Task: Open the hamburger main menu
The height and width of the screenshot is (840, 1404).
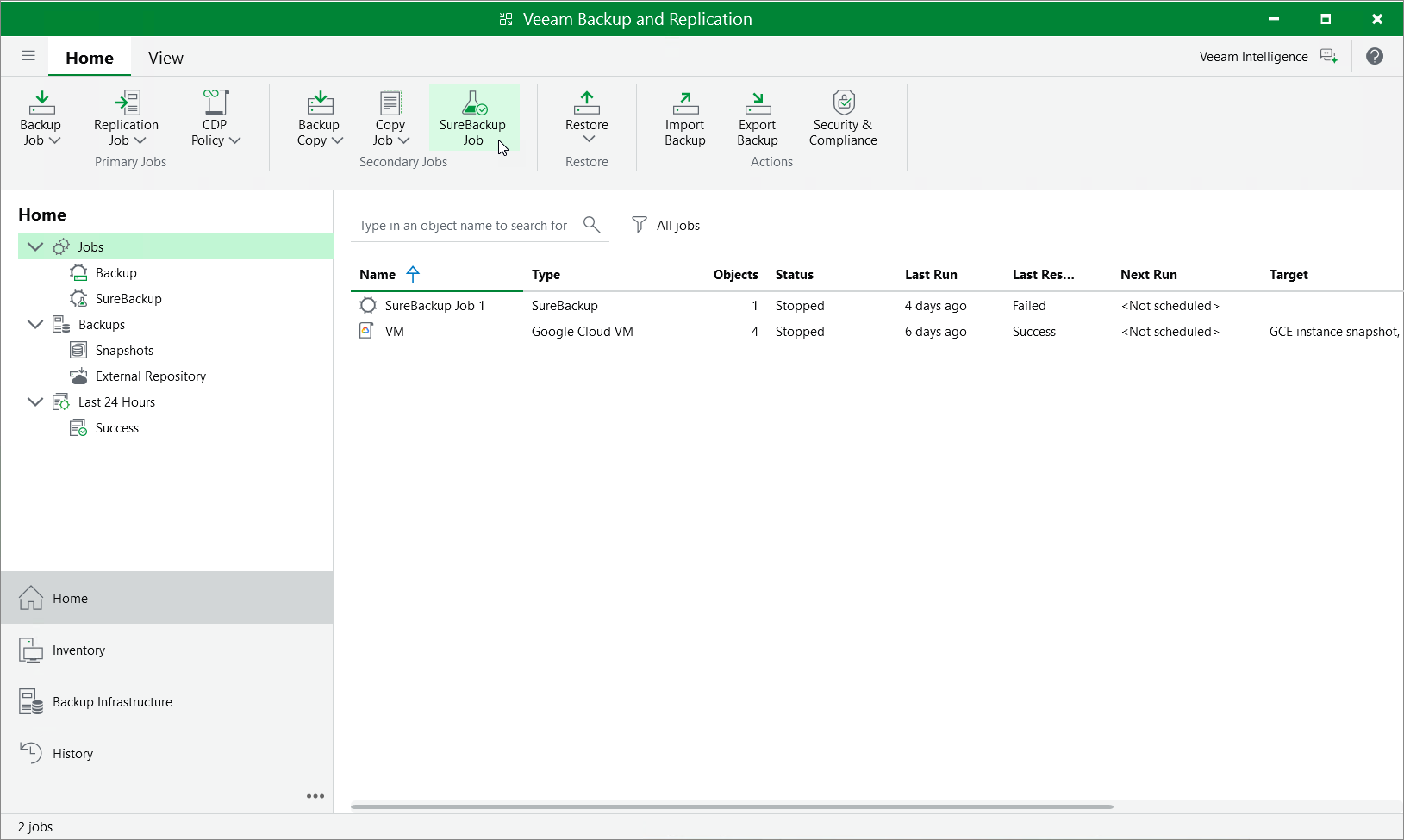Action: click(28, 56)
